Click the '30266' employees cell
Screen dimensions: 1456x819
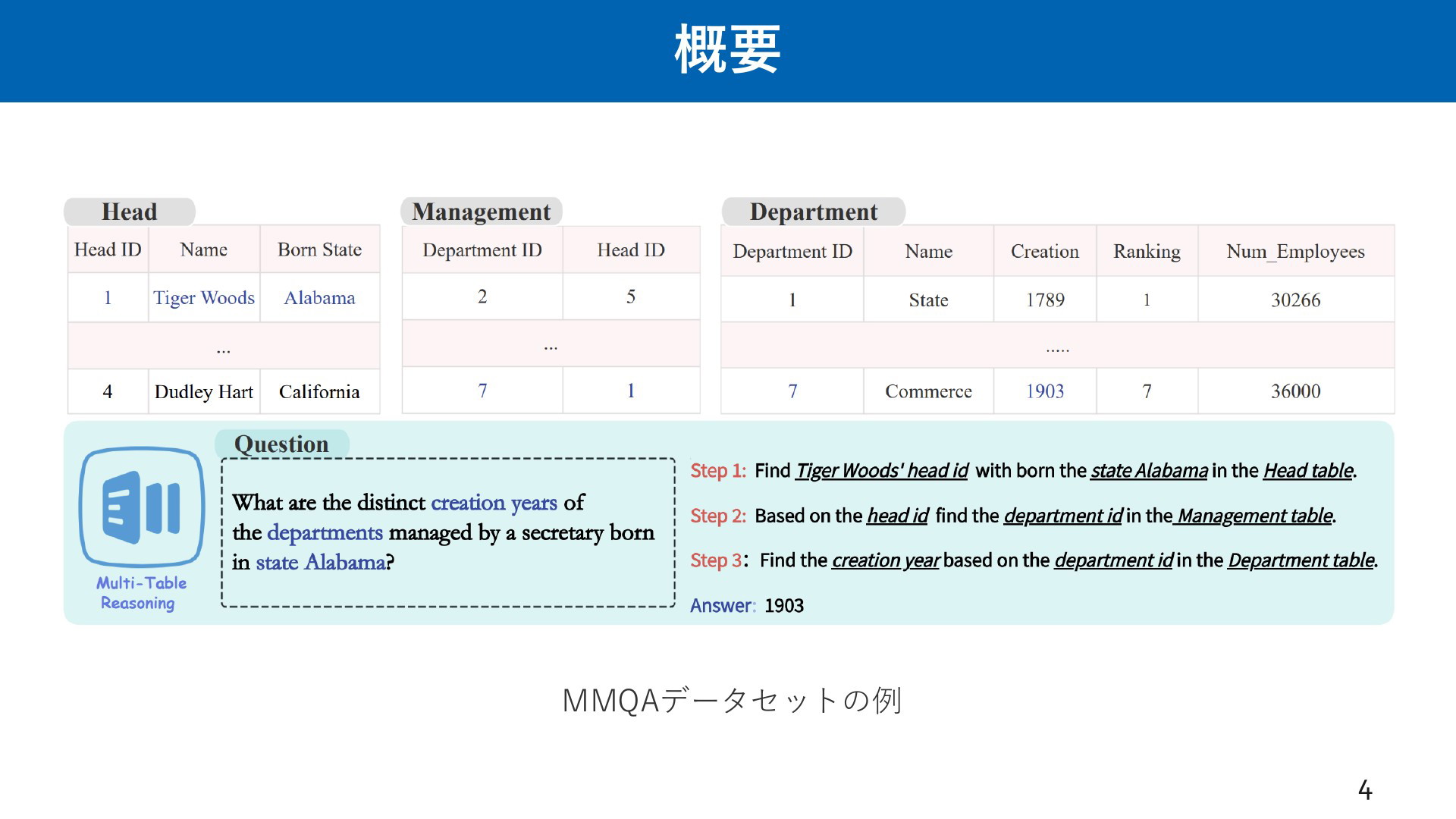1296,300
